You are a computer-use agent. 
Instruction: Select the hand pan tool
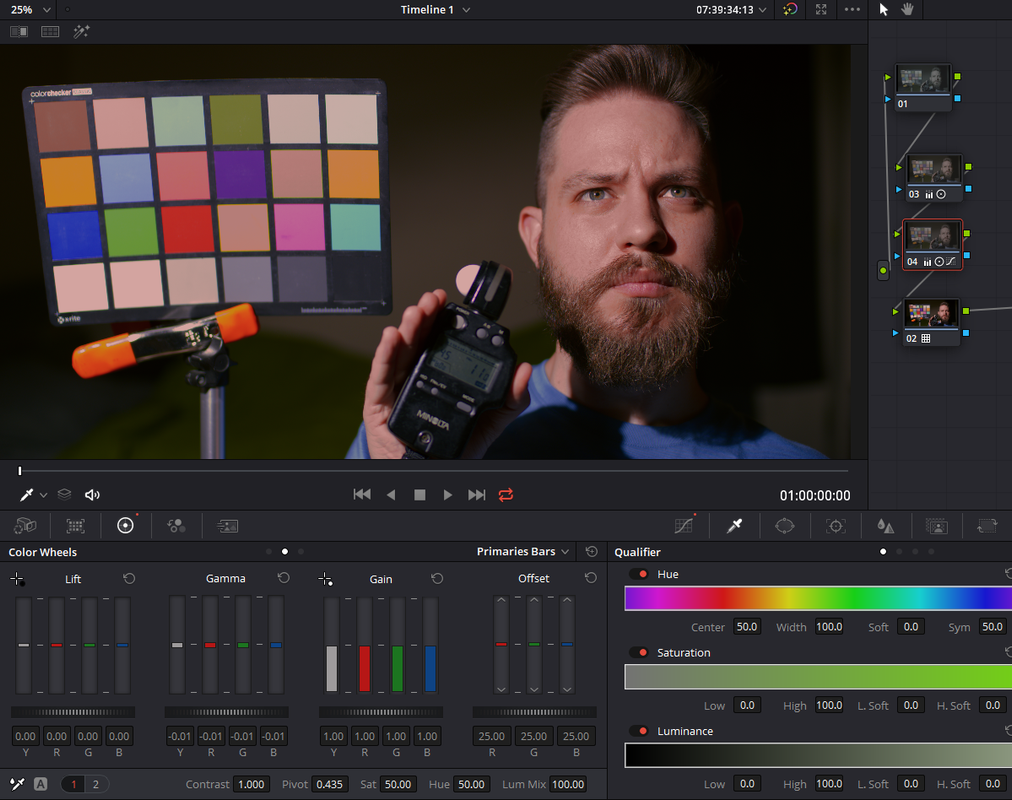[x=907, y=9]
